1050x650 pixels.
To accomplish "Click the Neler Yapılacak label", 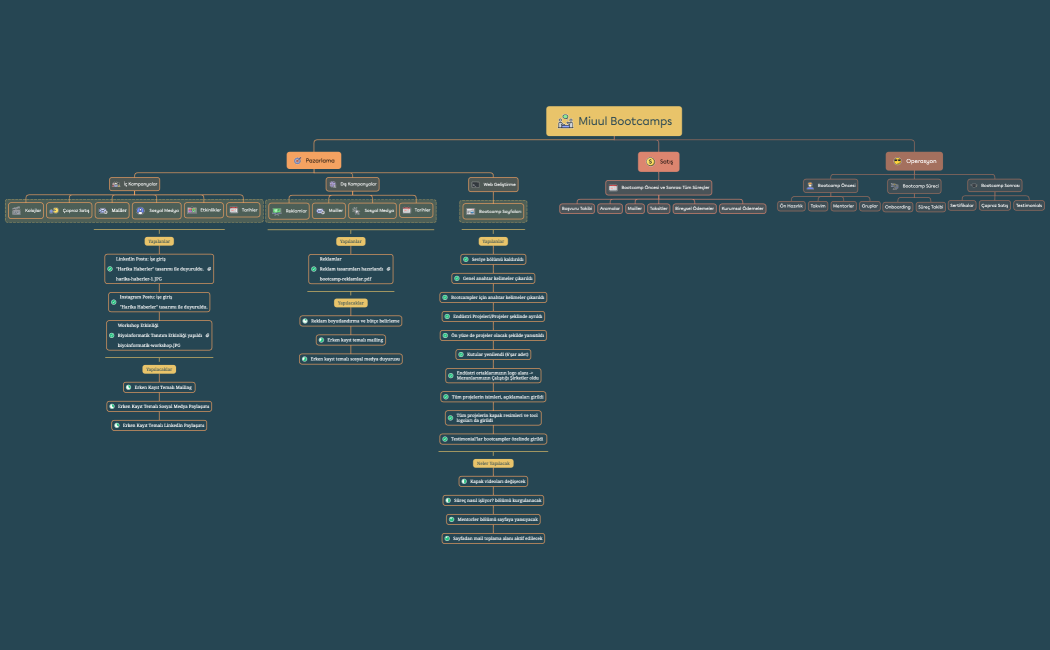I will coord(493,463).
